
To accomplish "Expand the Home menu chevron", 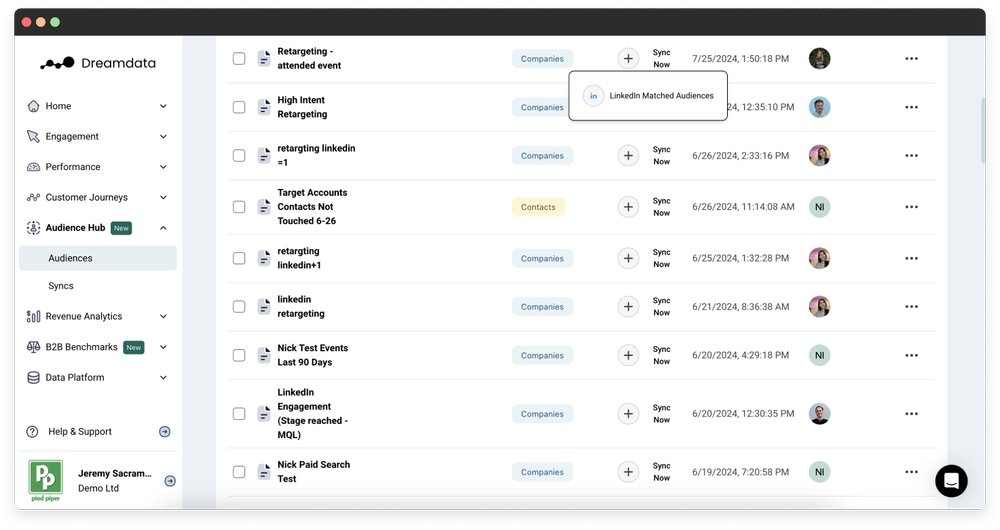I will pos(163,106).
